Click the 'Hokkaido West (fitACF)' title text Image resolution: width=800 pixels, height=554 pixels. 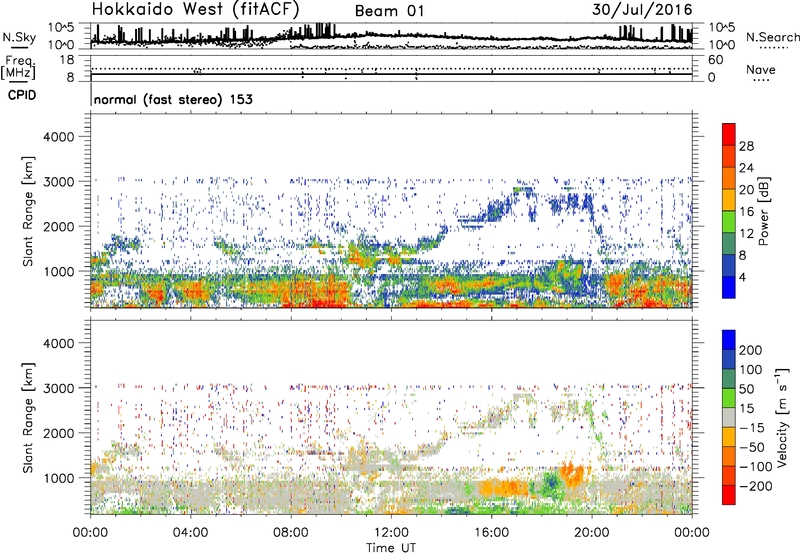pyautogui.click(x=195, y=9)
